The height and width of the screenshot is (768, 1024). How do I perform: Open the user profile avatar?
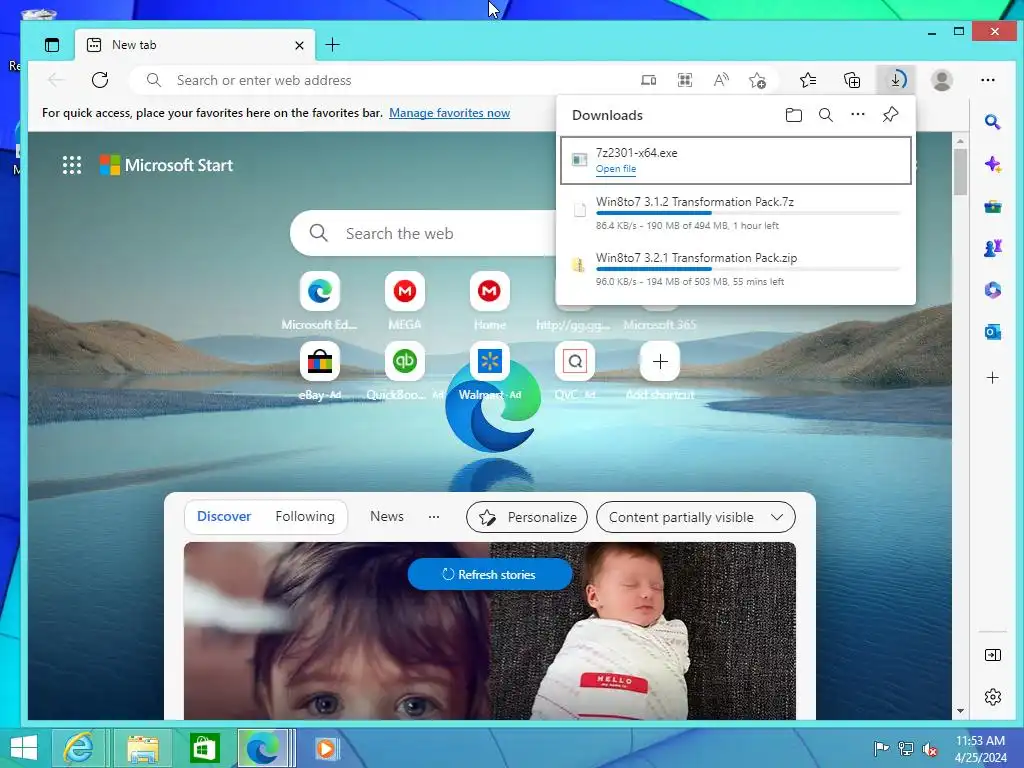942,80
